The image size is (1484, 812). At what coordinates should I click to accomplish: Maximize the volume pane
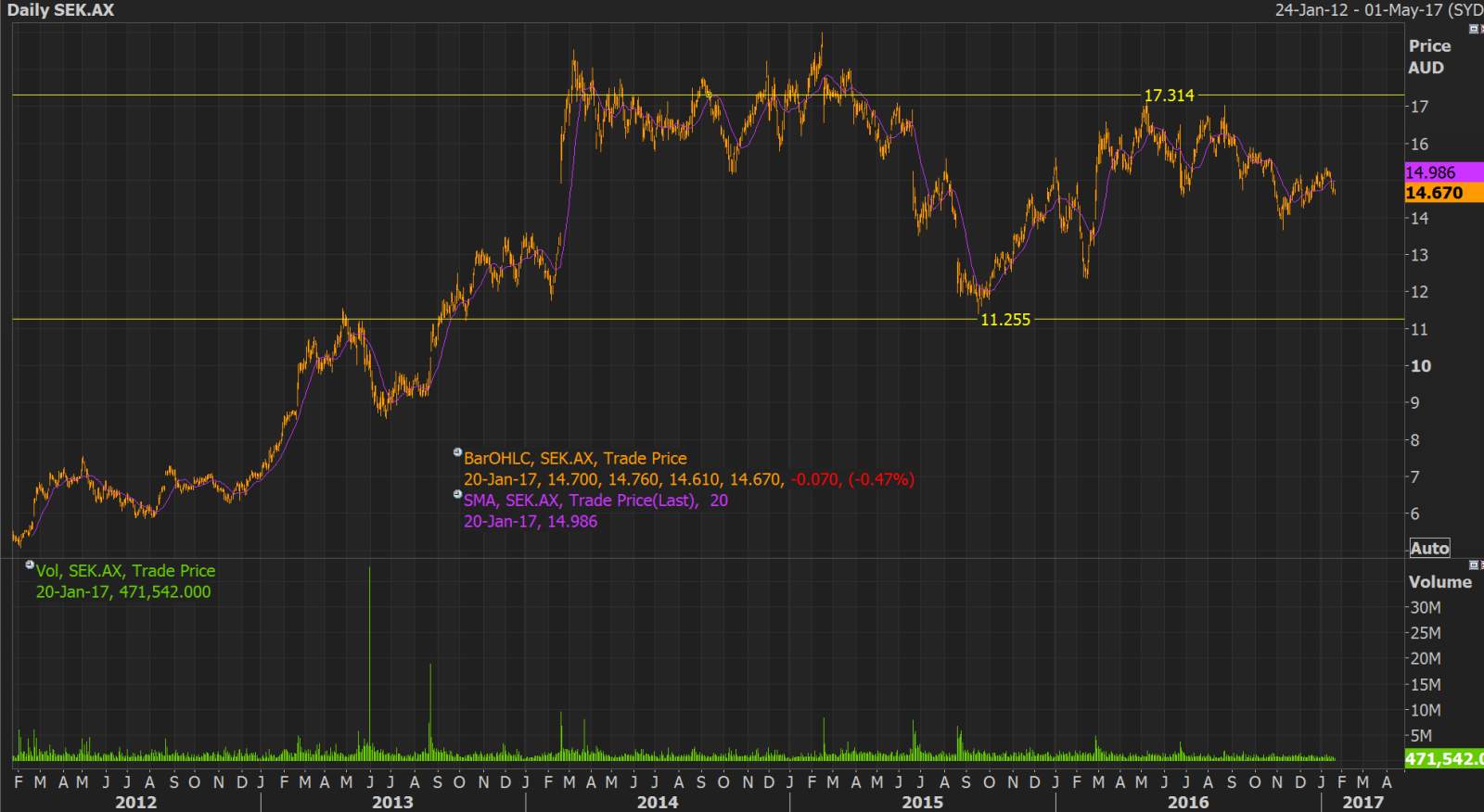coord(1473,565)
